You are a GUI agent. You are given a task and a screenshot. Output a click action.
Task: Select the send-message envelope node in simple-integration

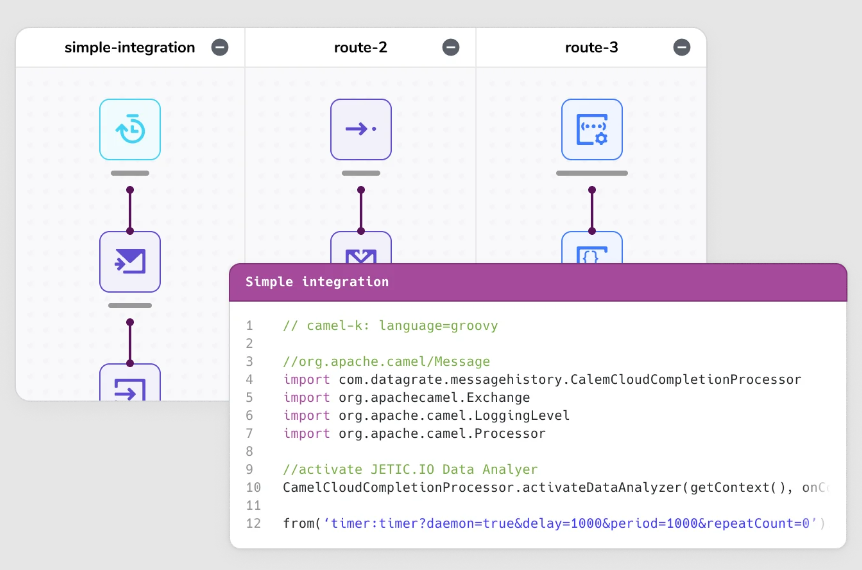point(130,262)
